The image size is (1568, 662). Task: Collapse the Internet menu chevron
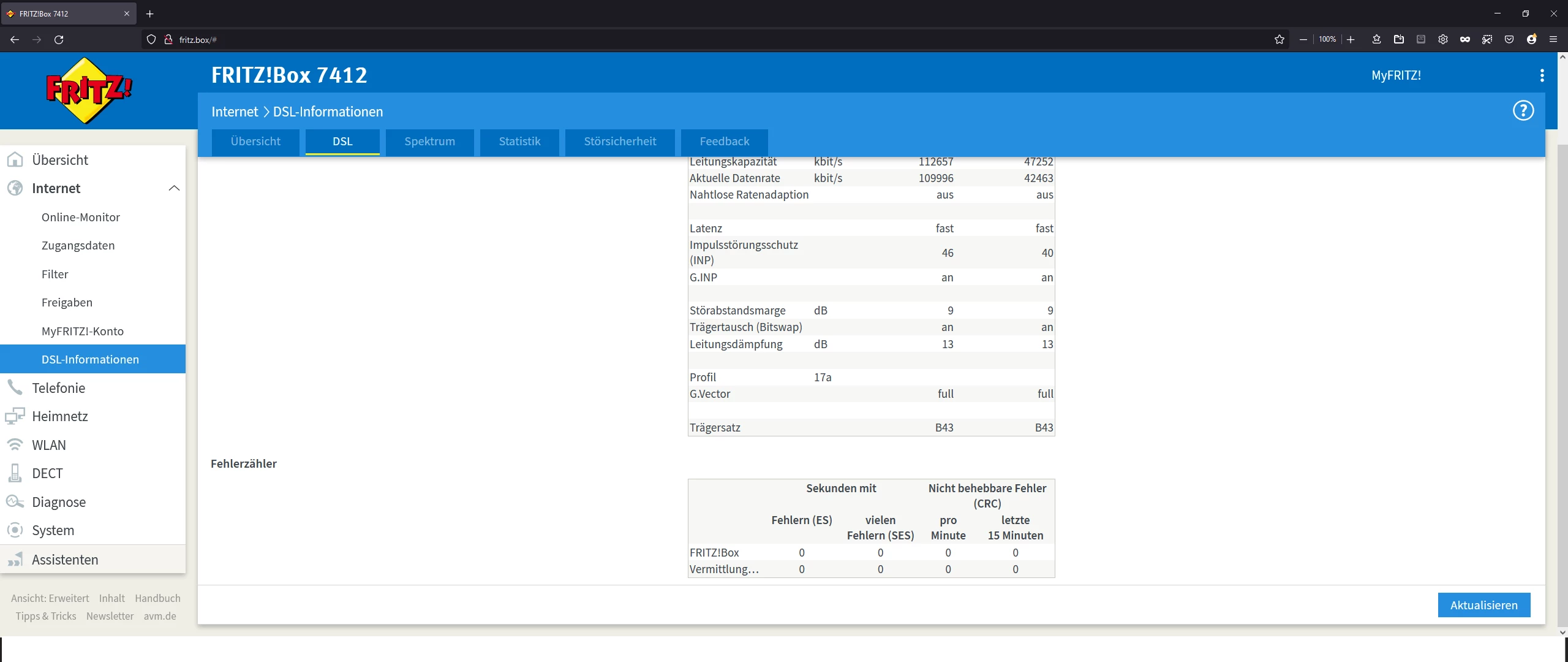[174, 188]
